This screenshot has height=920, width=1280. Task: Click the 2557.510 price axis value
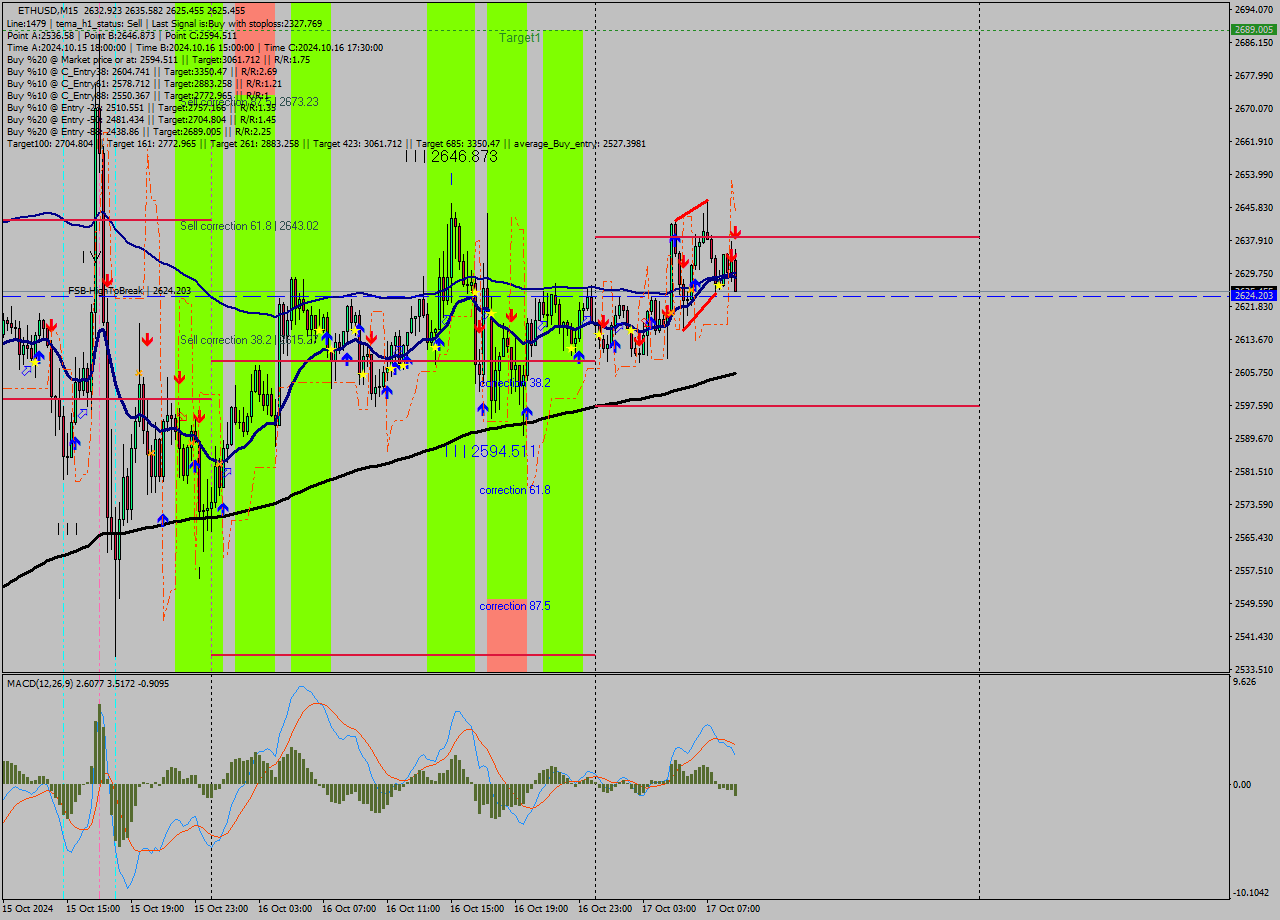(1253, 570)
